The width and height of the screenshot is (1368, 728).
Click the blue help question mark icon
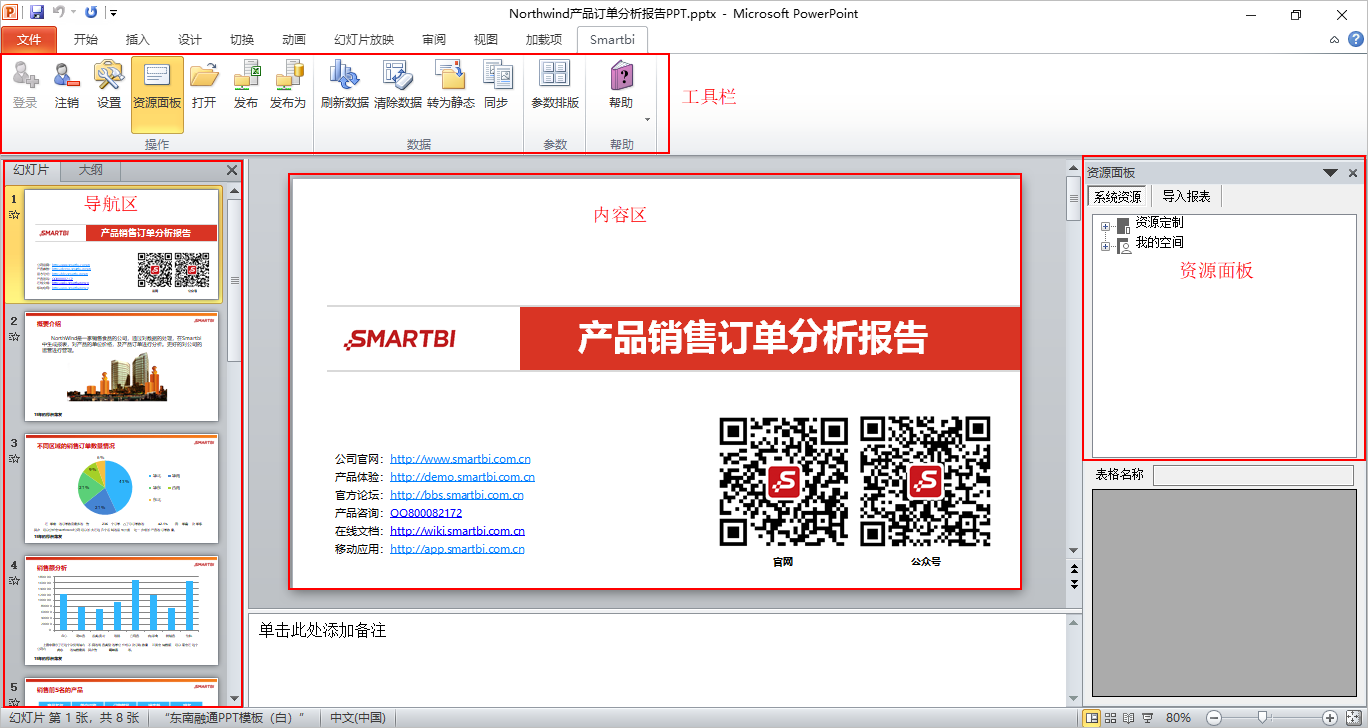tap(1355, 40)
